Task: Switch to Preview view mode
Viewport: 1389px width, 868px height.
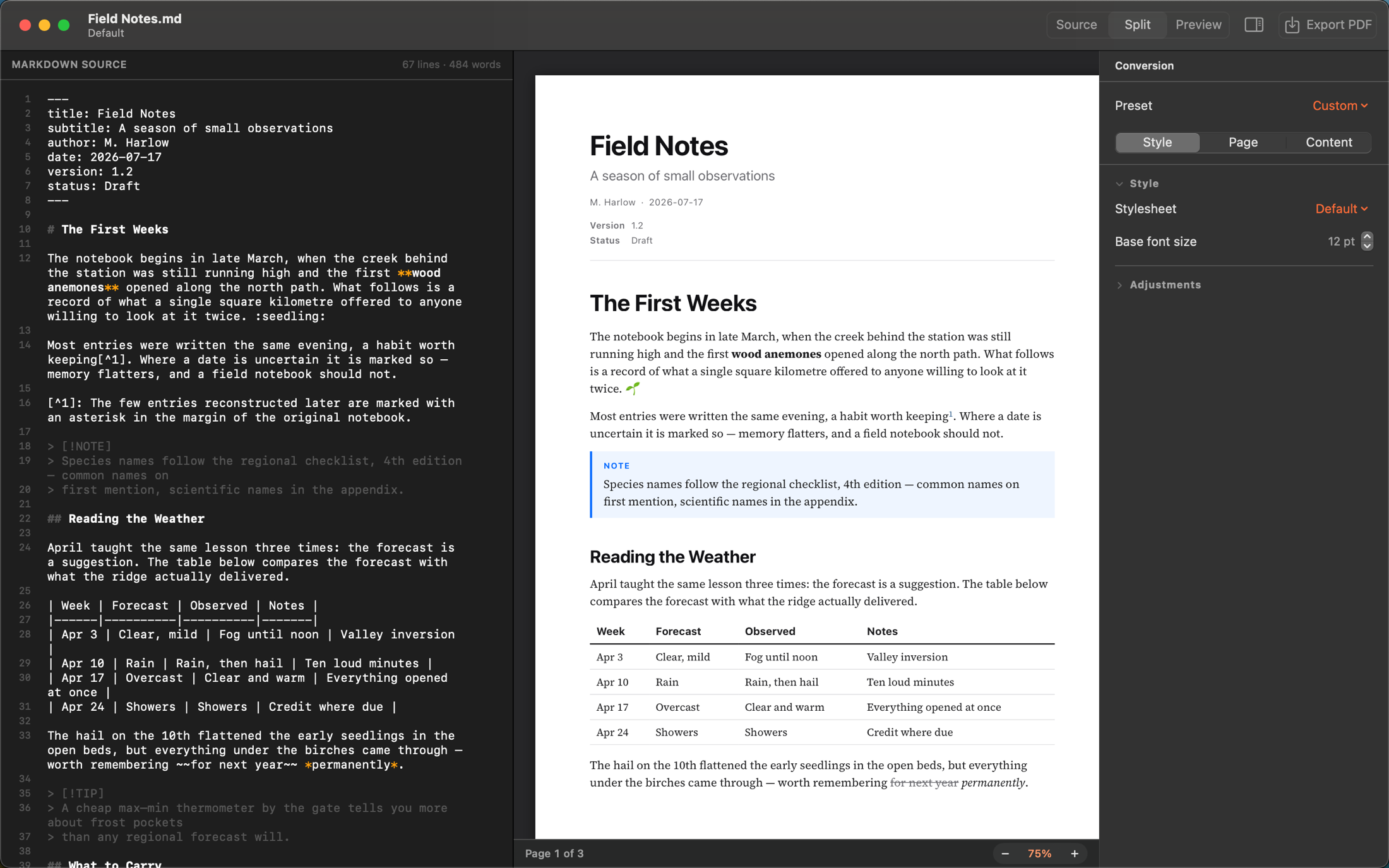Action: pyautogui.click(x=1198, y=25)
